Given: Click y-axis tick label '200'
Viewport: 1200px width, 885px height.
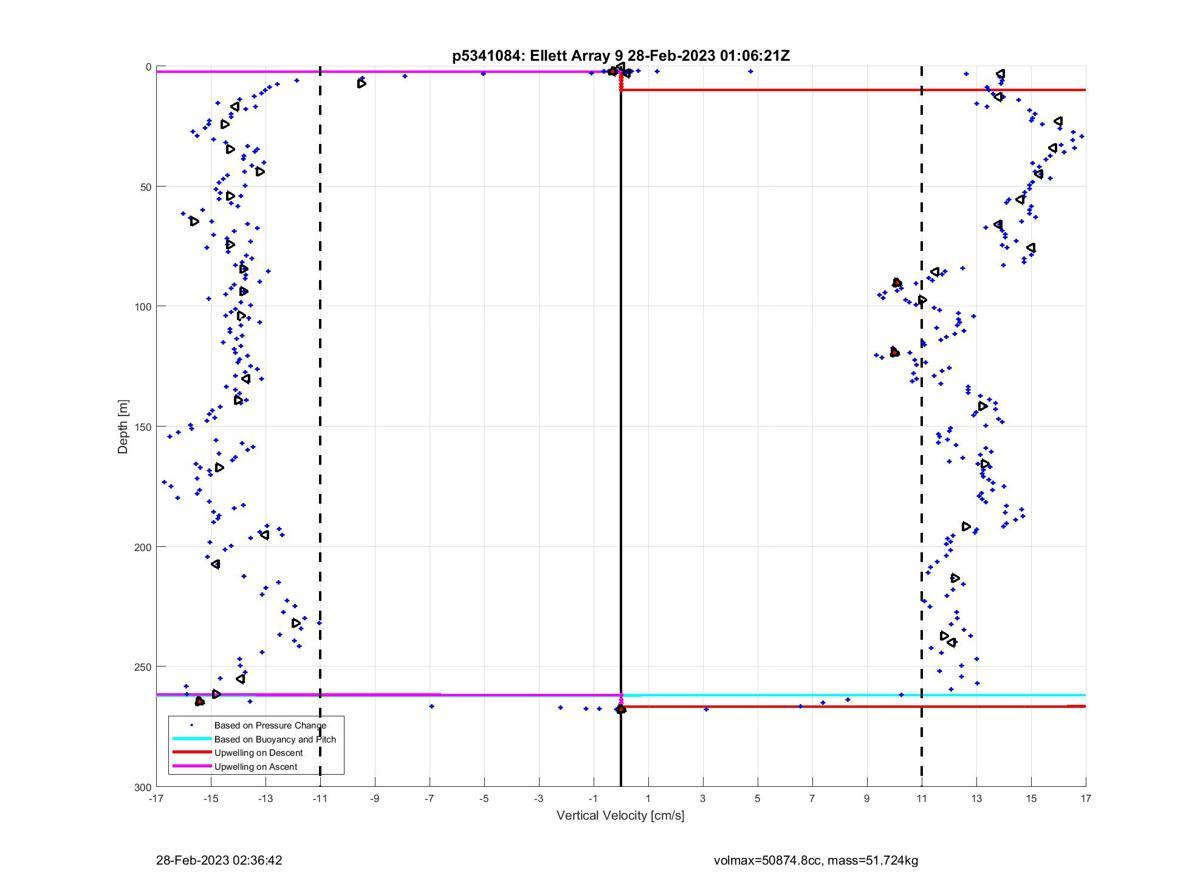Looking at the screenshot, I should coord(143,547).
